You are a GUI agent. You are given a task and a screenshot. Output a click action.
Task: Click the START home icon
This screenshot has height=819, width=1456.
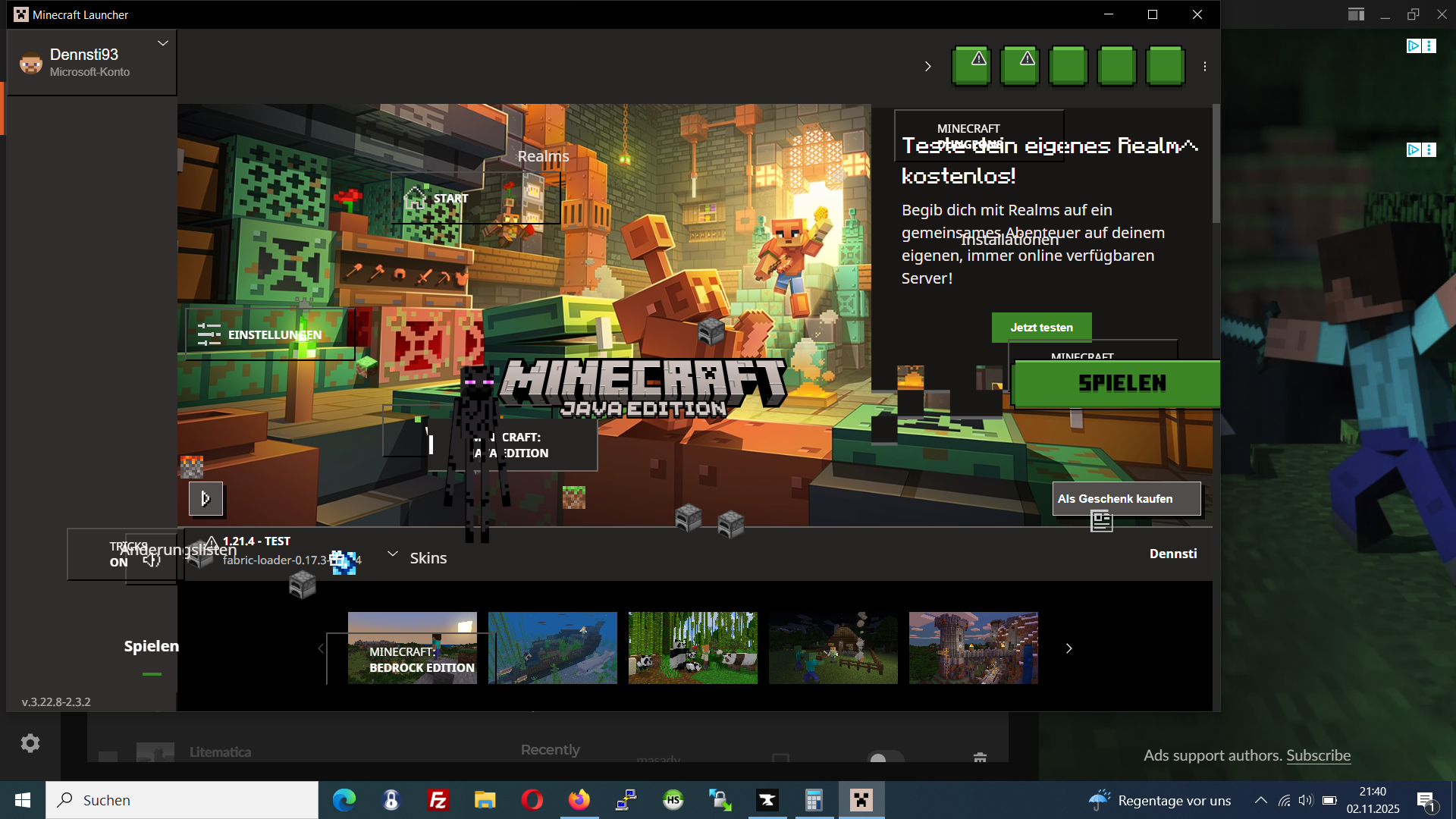(415, 199)
